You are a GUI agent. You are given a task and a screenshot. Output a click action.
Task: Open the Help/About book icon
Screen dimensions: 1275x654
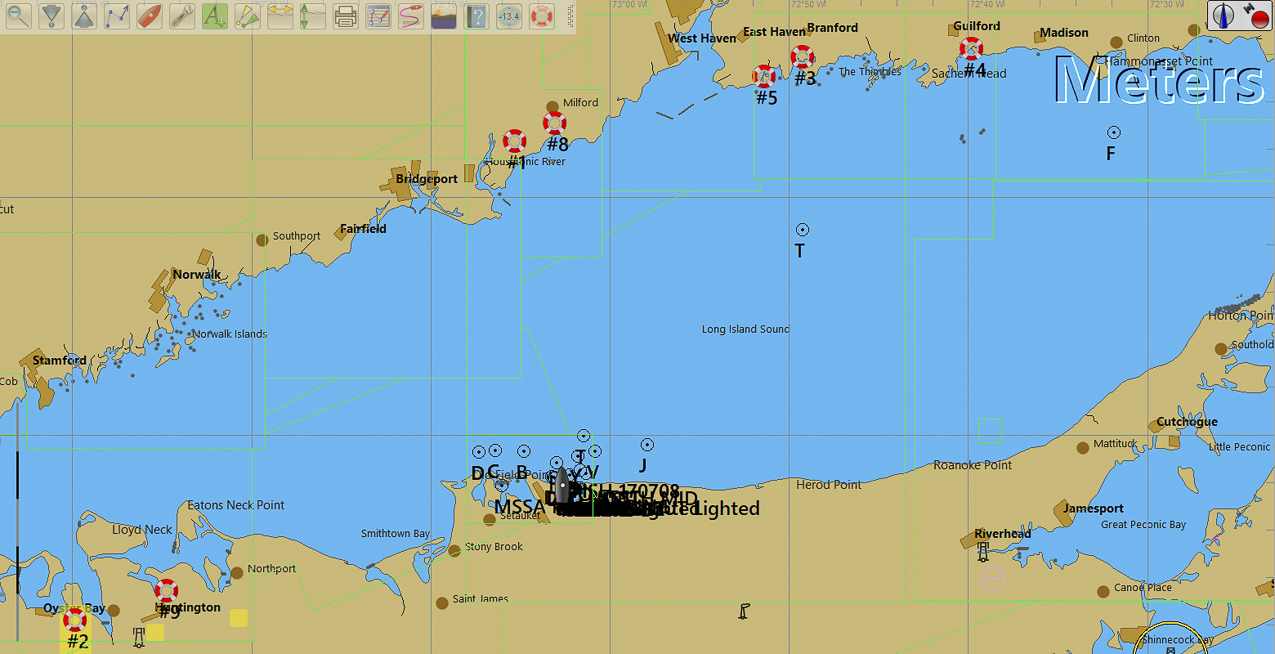click(476, 16)
